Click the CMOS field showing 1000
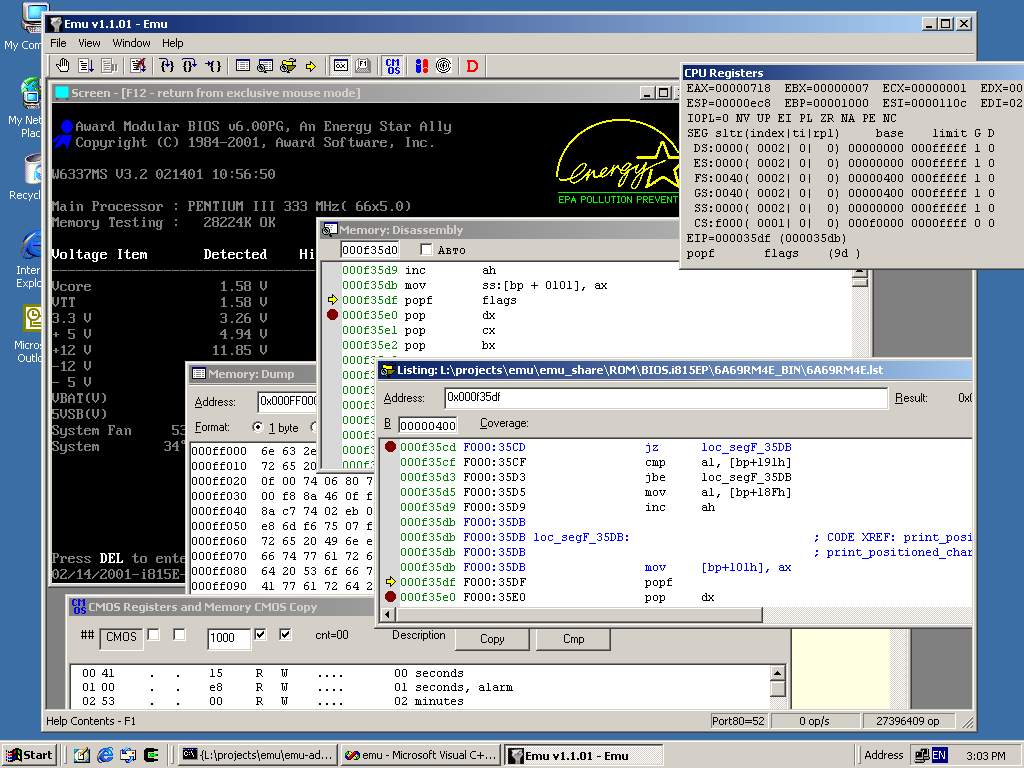The image size is (1024, 768). pos(229,637)
